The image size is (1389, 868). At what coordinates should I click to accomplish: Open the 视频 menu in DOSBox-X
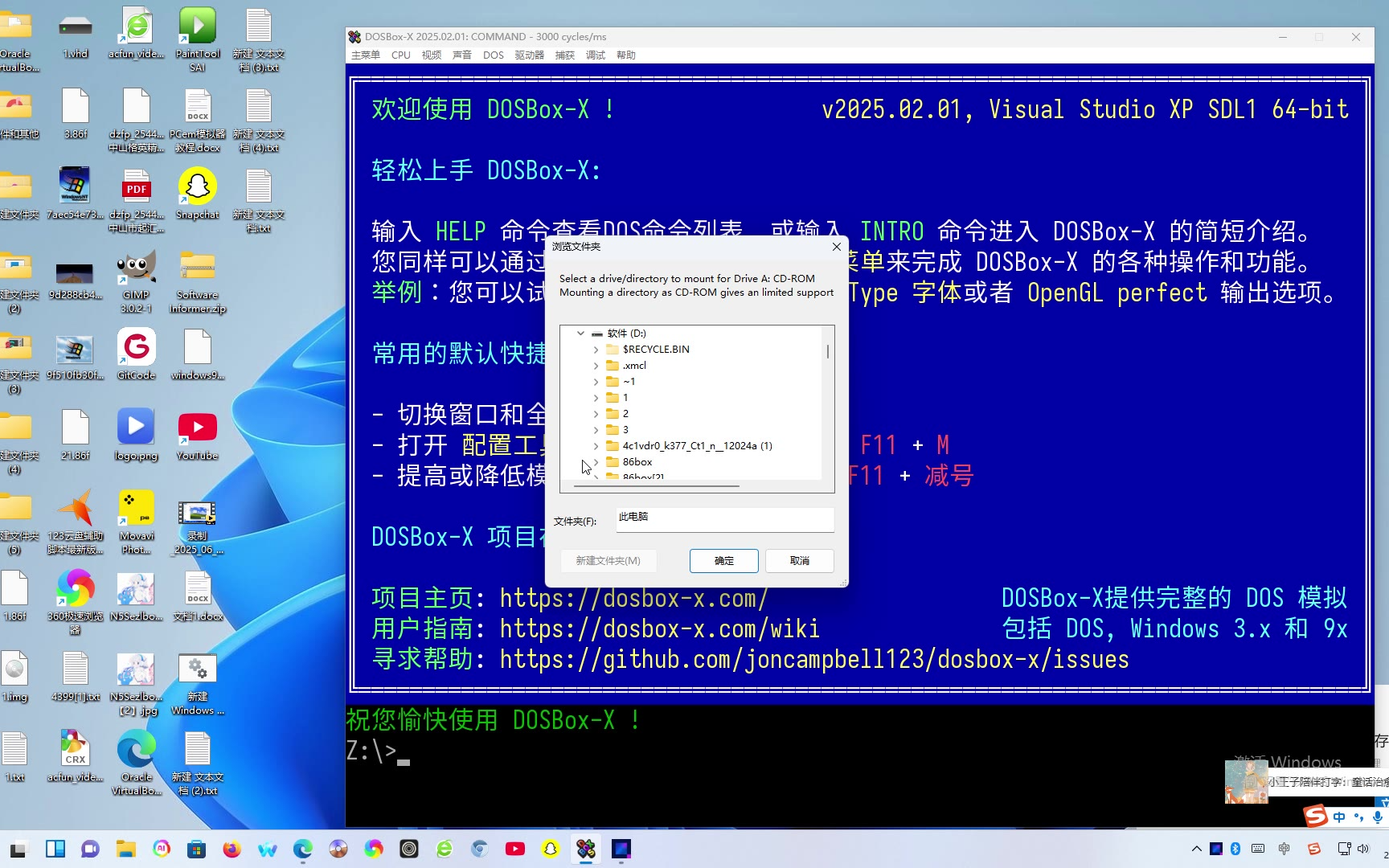pyautogui.click(x=432, y=55)
